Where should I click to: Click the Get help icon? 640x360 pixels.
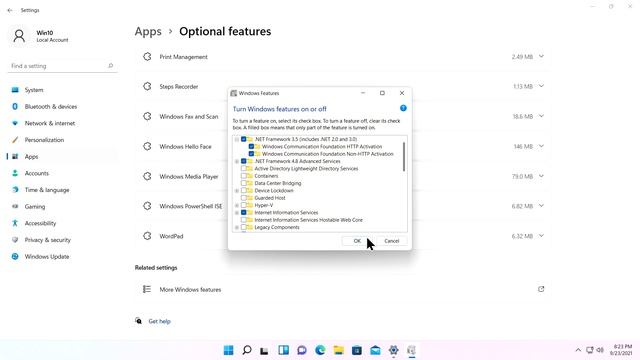coord(139,321)
